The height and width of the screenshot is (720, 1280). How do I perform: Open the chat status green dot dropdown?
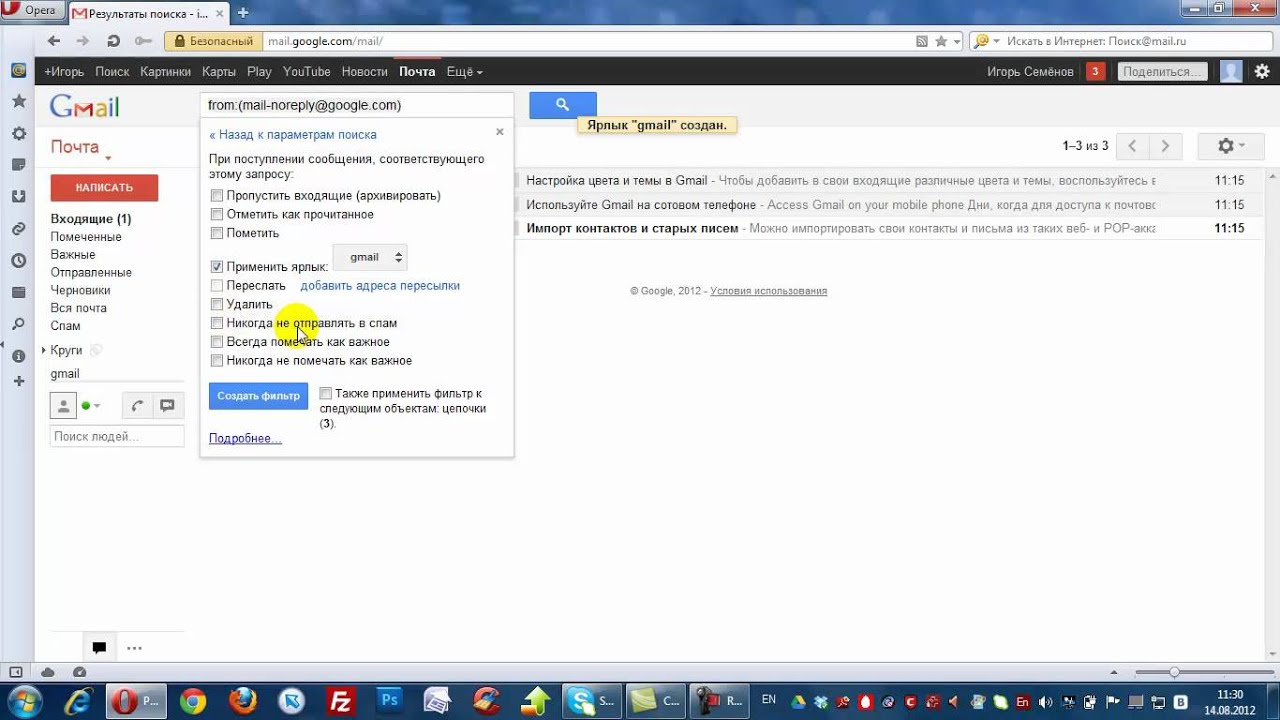point(91,406)
